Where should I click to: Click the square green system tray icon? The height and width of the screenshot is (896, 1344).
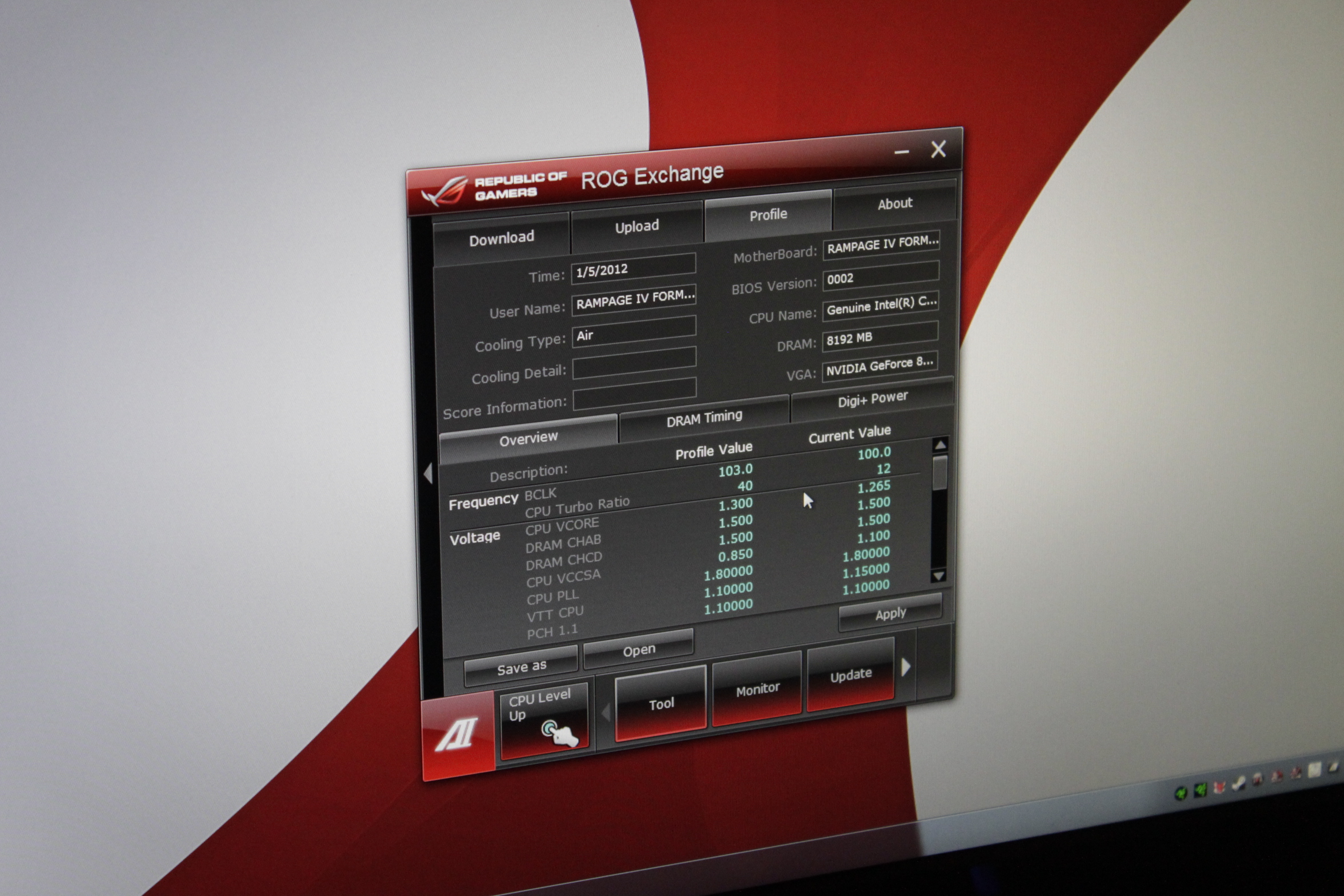pyautogui.click(x=1200, y=789)
